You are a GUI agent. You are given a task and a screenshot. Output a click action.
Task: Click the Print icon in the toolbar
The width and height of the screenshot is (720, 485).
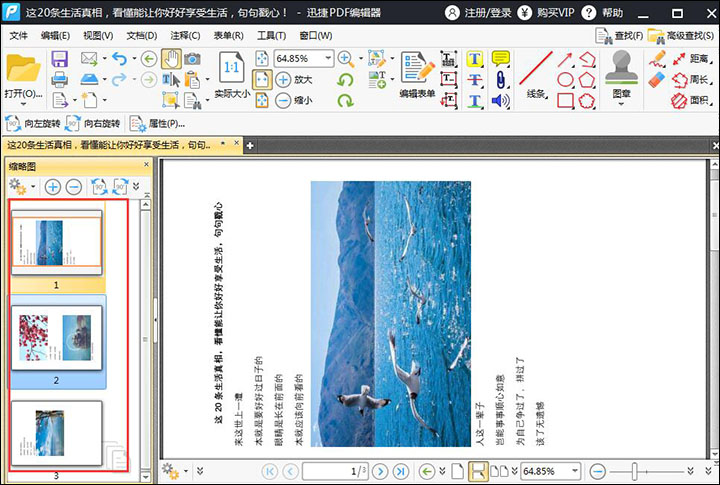59,79
